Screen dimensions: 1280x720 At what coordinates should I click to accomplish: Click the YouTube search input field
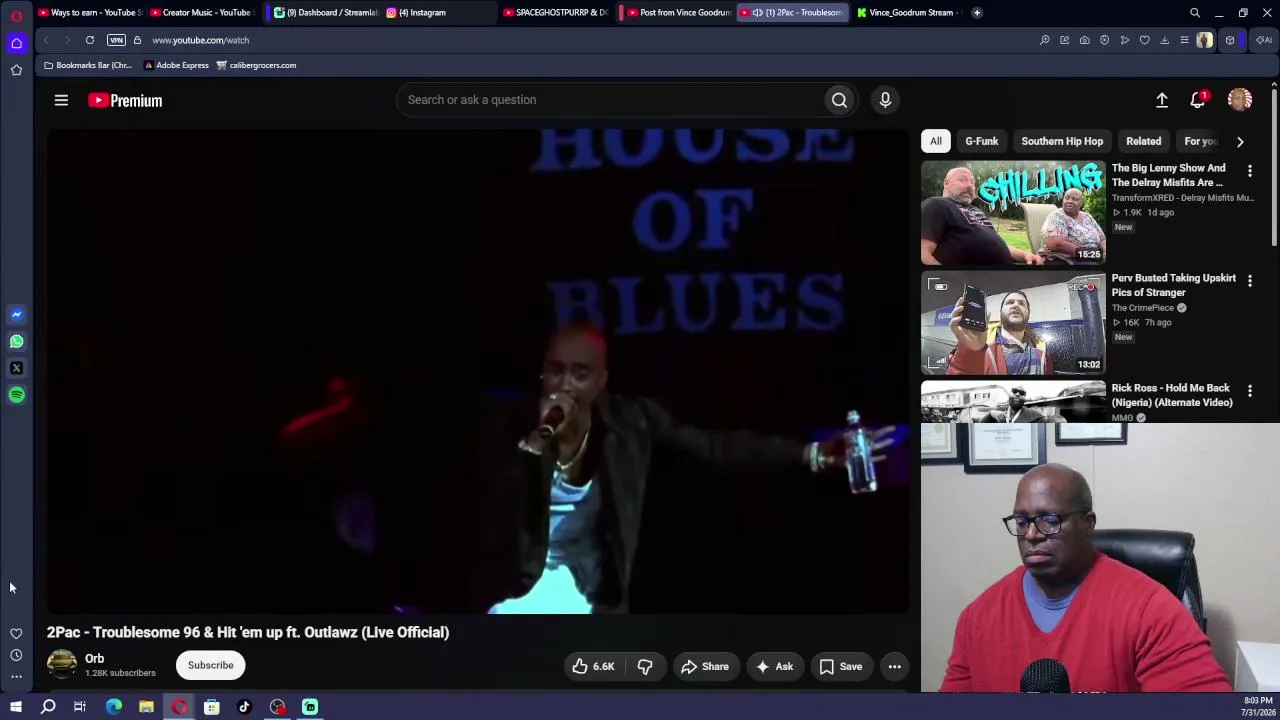click(610, 100)
